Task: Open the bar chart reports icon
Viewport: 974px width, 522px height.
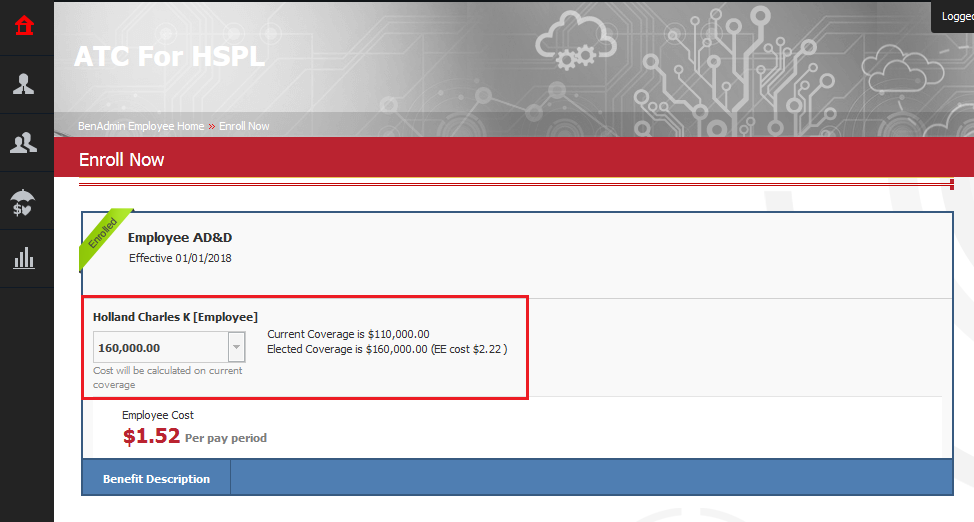Action: [x=25, y=259]
